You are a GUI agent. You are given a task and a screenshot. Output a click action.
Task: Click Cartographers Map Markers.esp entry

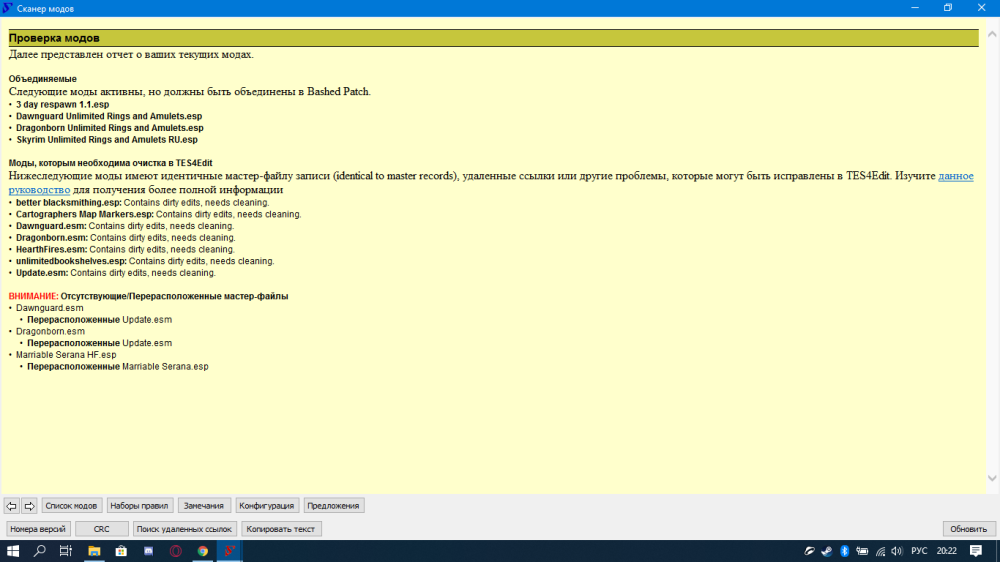point(159,214)
